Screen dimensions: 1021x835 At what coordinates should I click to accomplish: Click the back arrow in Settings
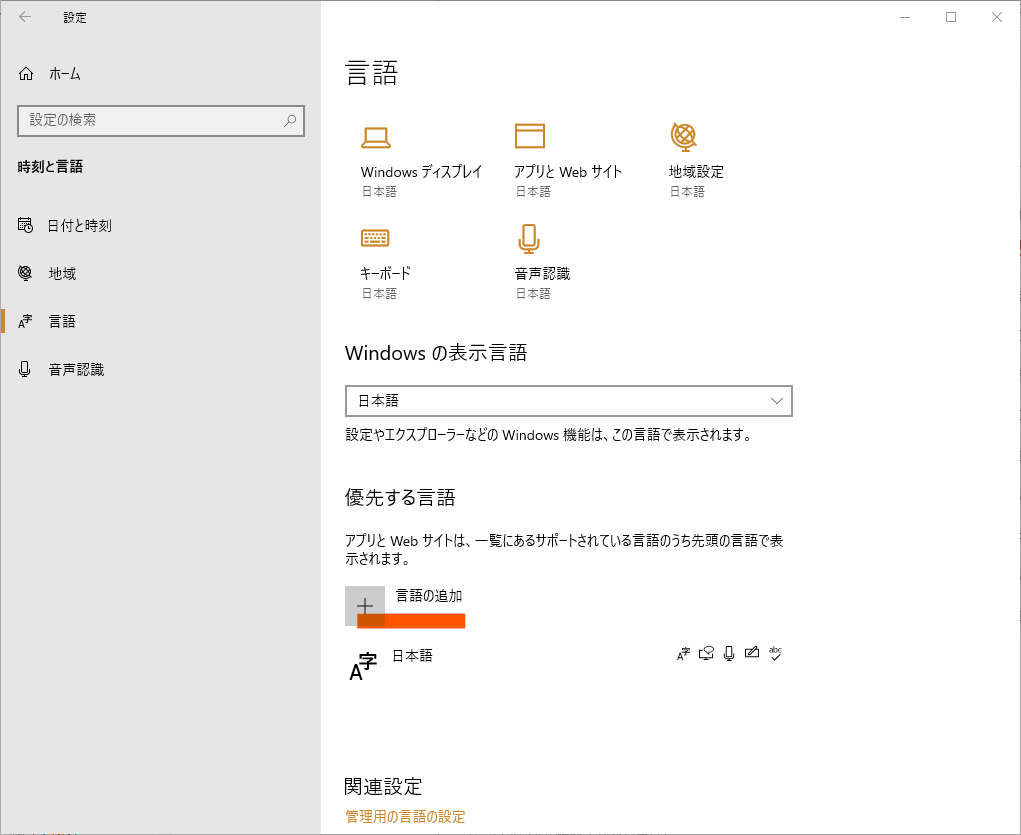click(x=25, y=17)
